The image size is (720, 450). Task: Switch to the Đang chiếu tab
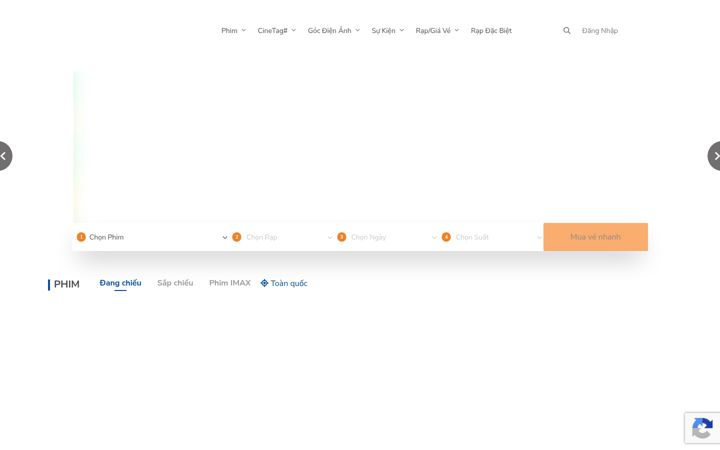(120, 283)
